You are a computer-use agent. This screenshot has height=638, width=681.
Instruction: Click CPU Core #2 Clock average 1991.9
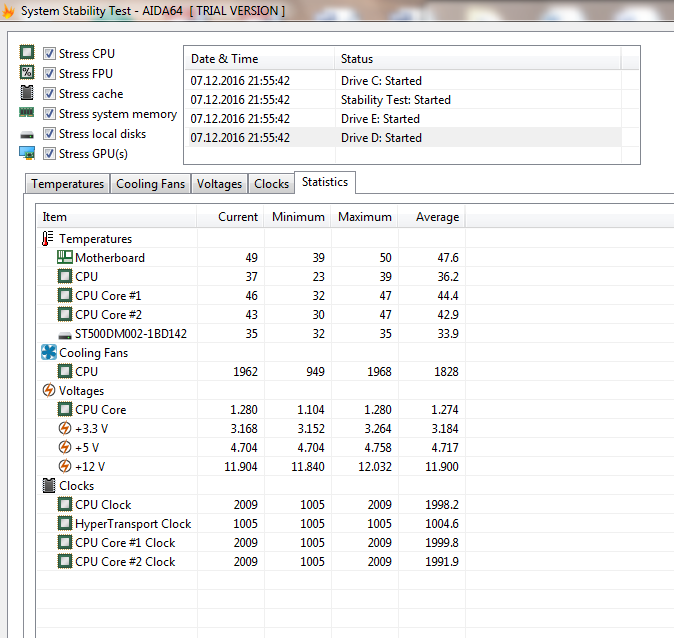point(442,562)
